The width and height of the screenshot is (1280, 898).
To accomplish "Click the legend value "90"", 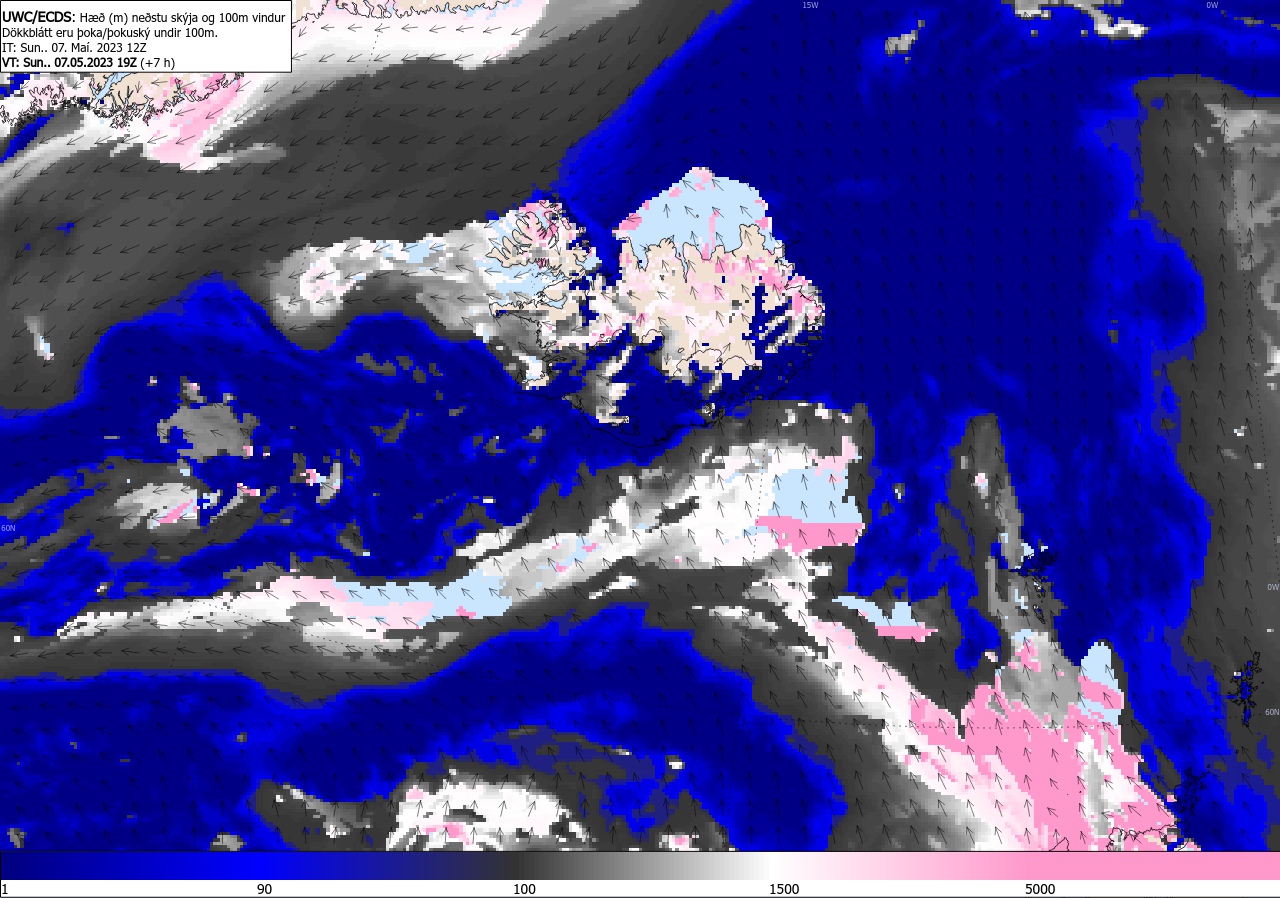I will (x=264, y=889).
